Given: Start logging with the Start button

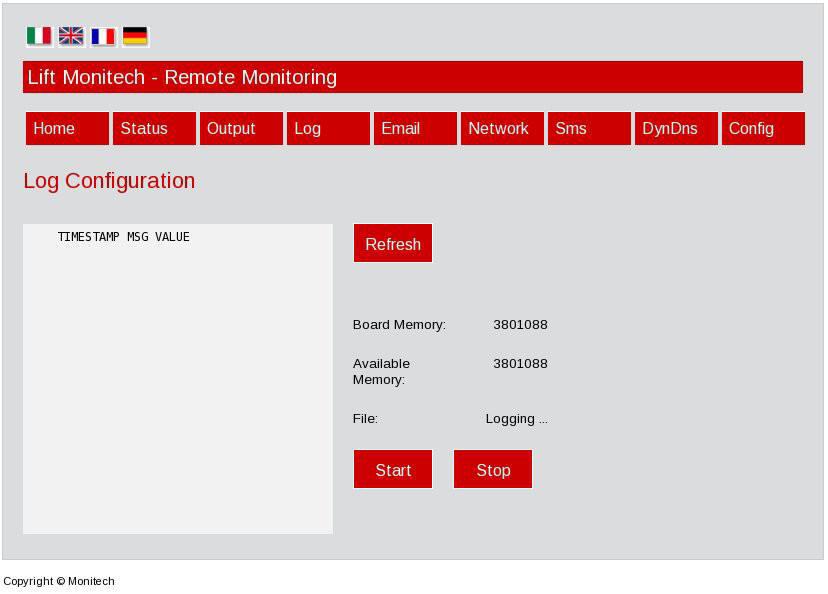Looking at the screenshot, I should point(393,469).
